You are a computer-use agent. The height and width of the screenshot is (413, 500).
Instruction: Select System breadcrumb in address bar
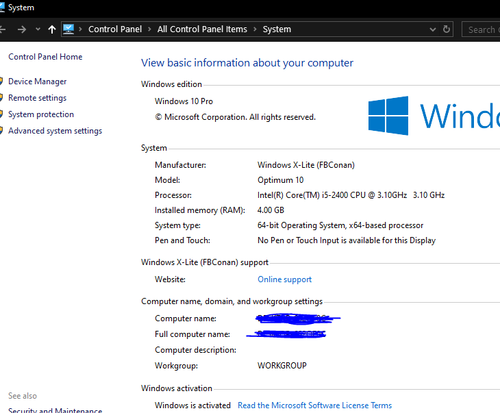click(277, 29)
